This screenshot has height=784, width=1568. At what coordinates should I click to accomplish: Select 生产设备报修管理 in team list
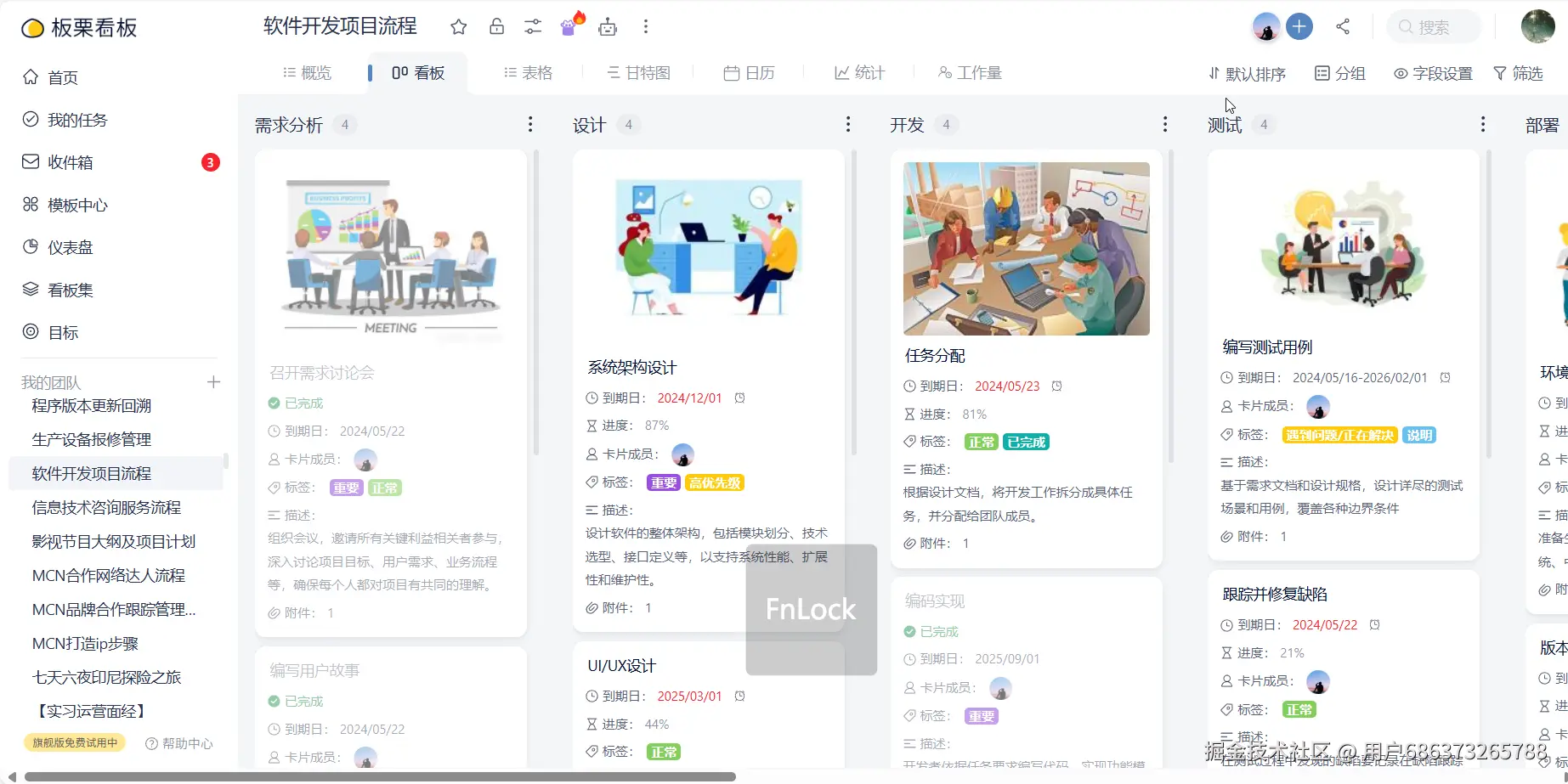(x=92, y=439)
